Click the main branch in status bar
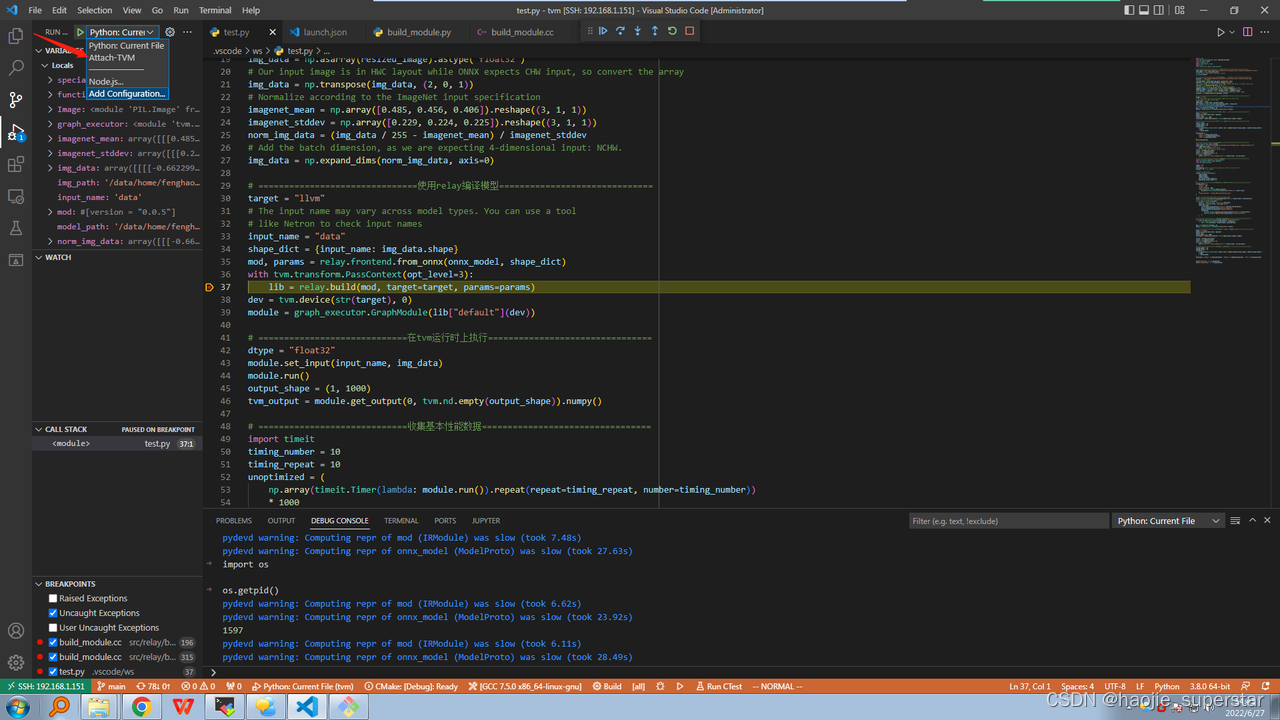 pos(111,687)
